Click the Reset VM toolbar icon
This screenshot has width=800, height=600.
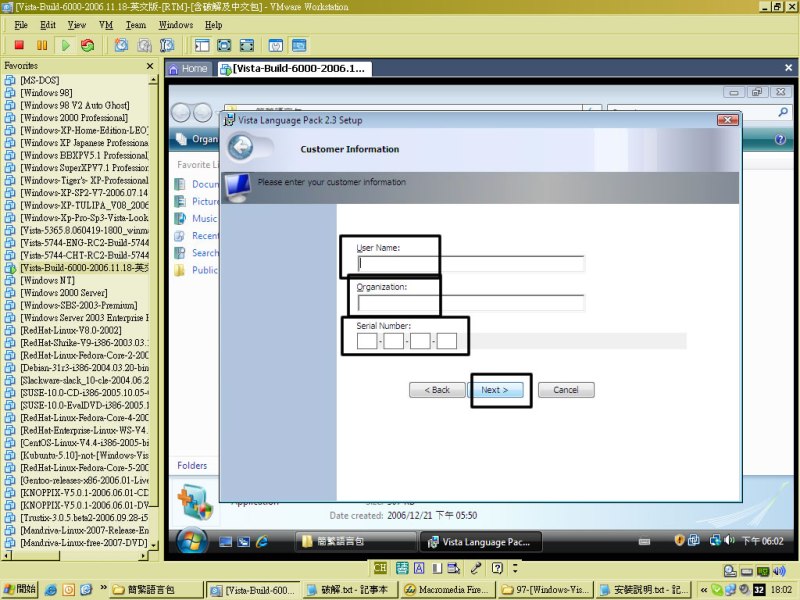[x=88, y=45]
